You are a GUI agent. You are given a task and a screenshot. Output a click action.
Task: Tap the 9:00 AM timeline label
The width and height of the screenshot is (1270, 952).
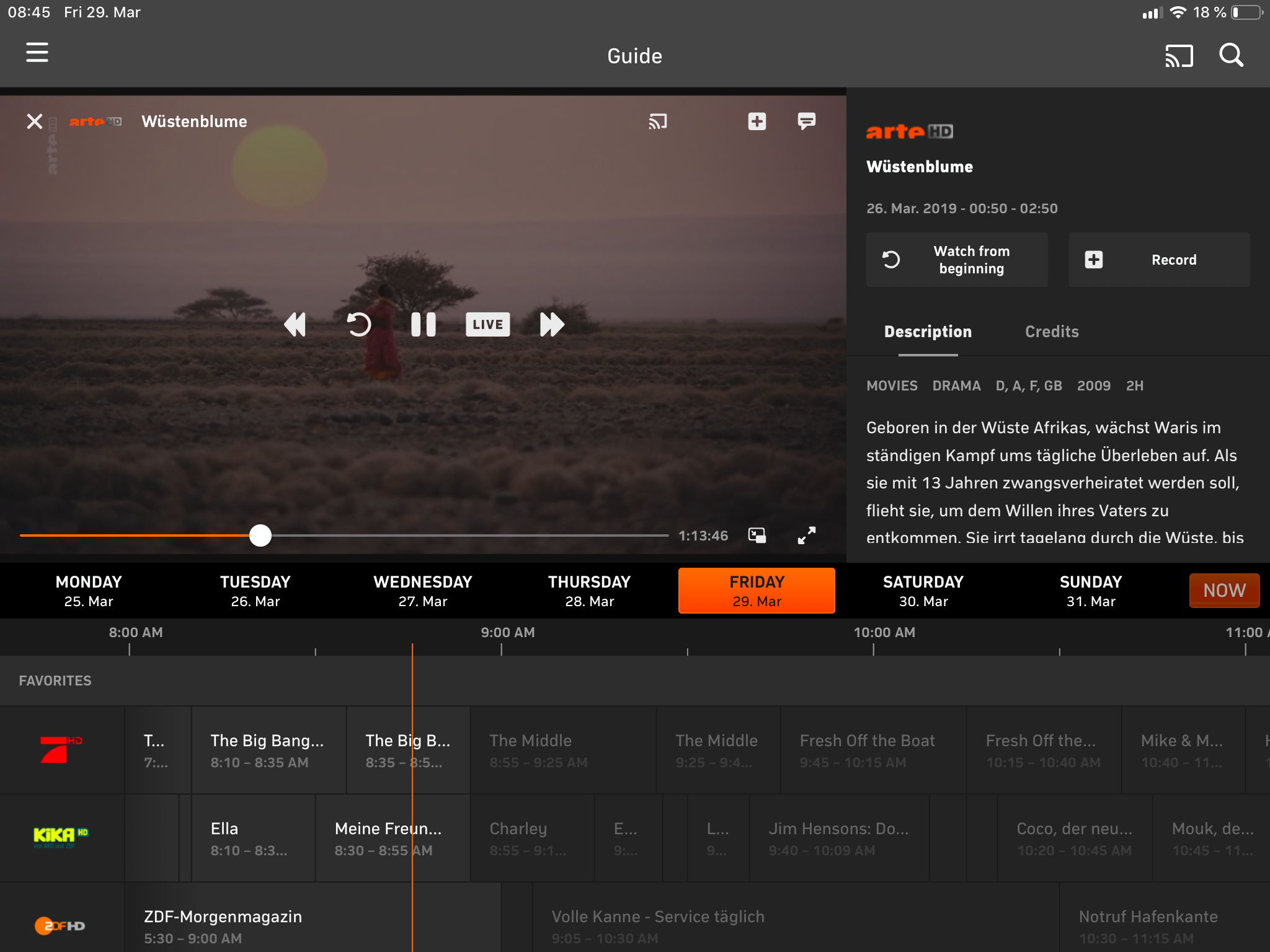(508, 633)
